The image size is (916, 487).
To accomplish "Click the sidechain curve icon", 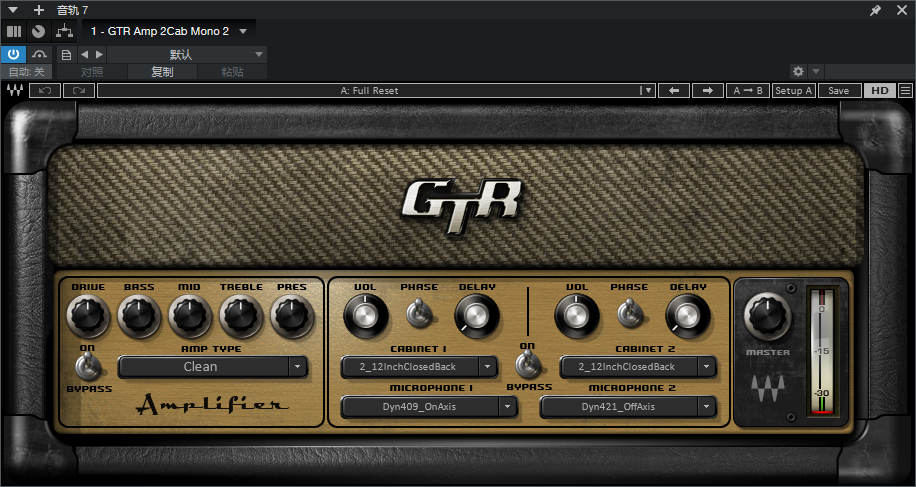I will pyautogui.click(x=40, y=54).
